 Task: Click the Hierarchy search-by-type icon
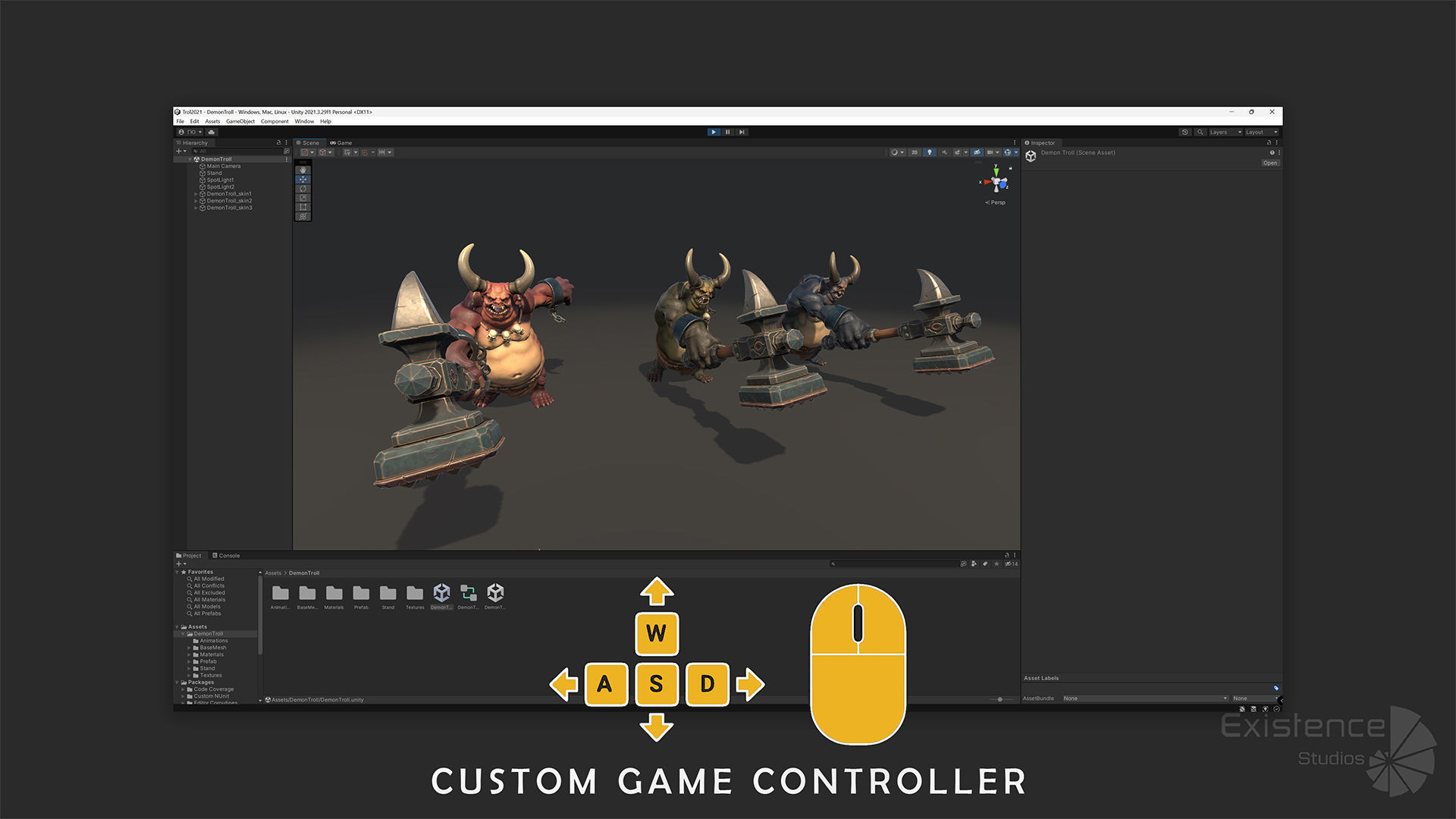tap(286, 151)
